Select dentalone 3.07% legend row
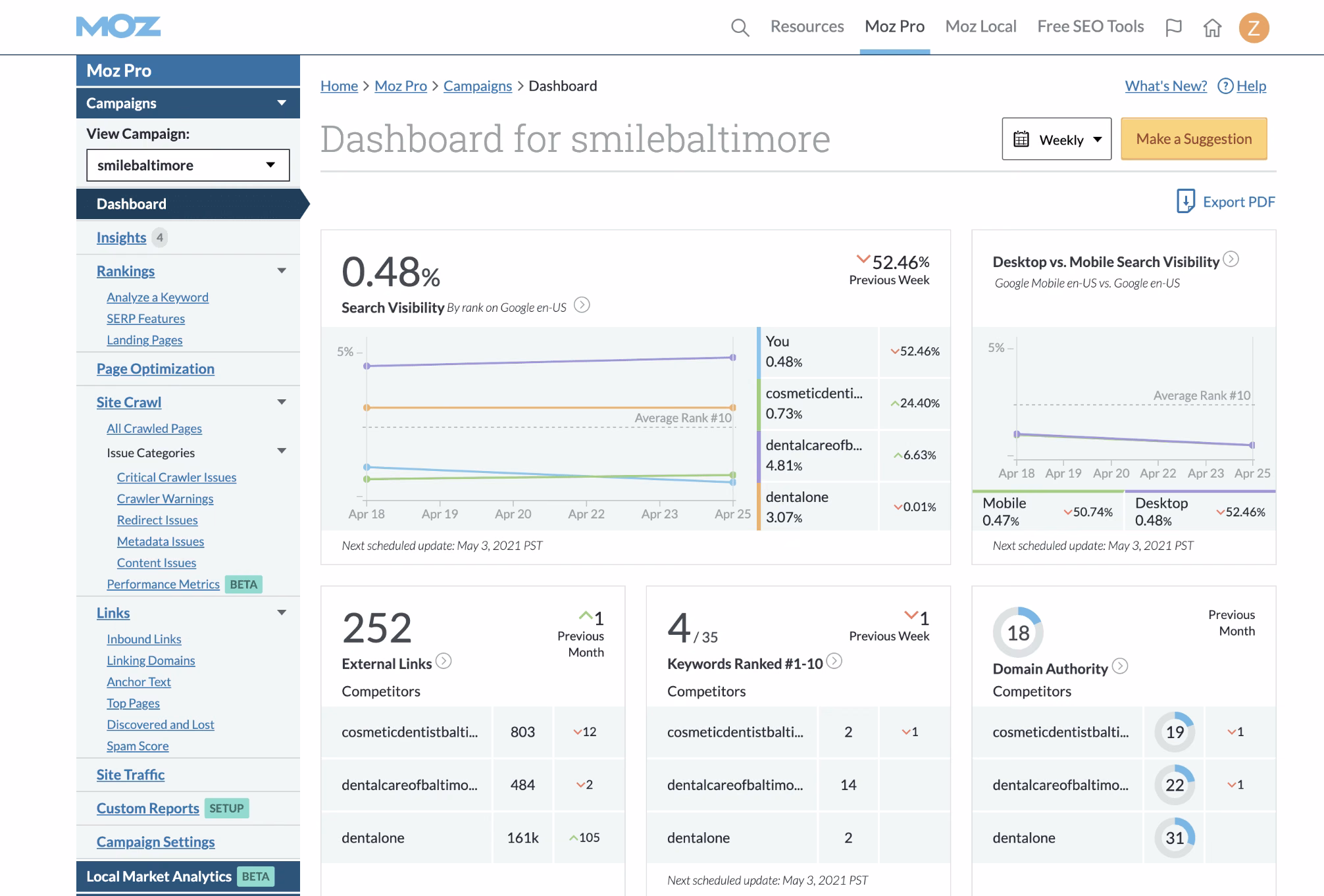Image resolution: width=1324 pixels, height=896 pixels. (853, 507)
